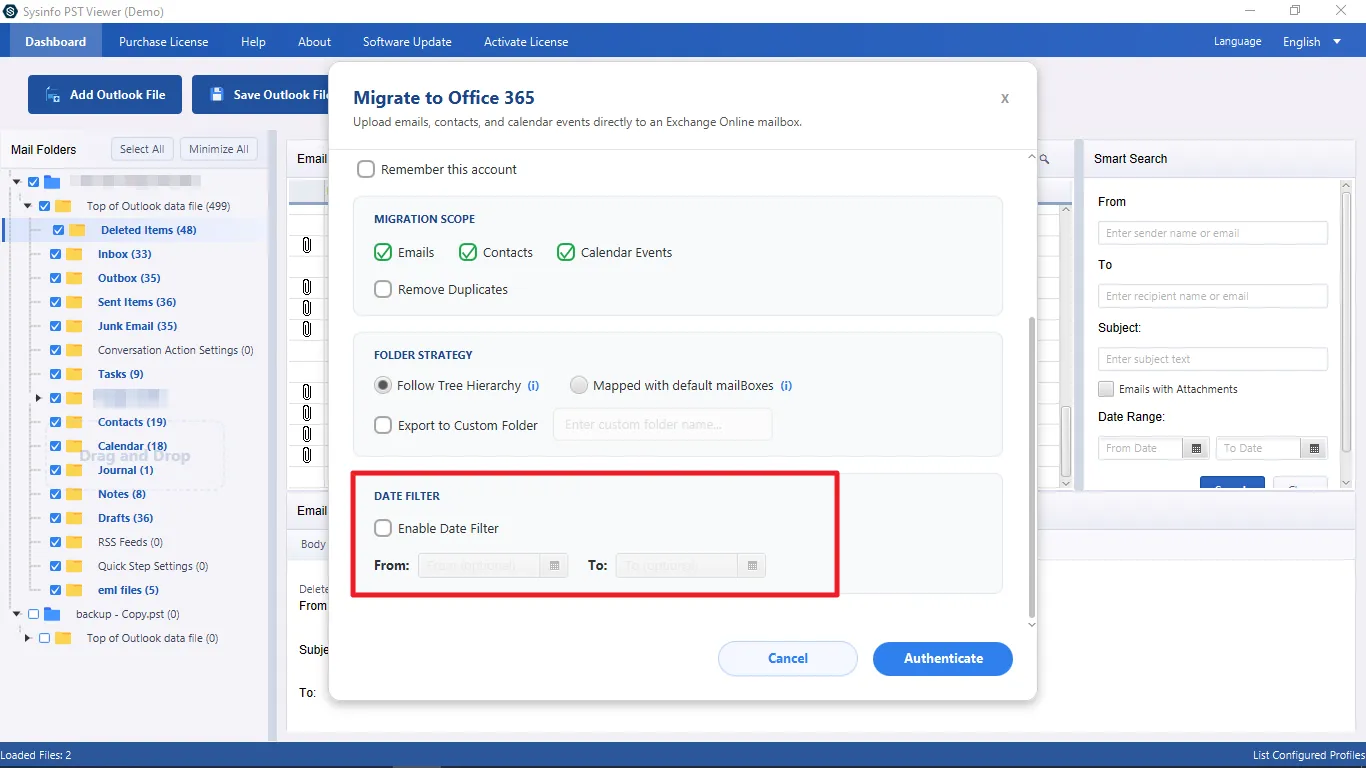Screen dimensions: 1366x768
Task: Open List Configured Profiles in status bar
Action: pos(1307,755)
